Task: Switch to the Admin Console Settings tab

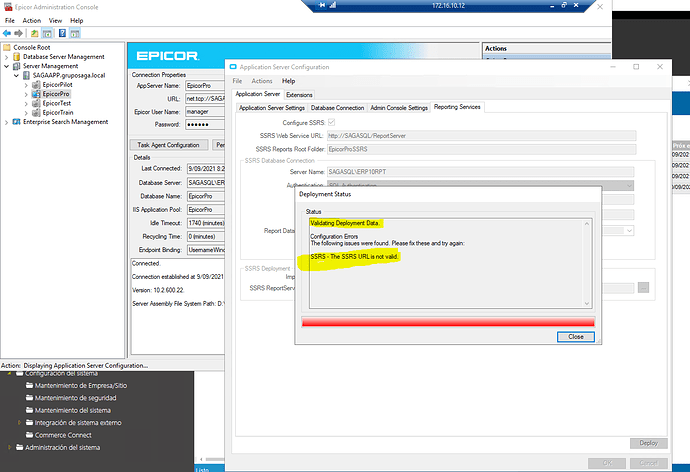Action: (x=399, y=108)
